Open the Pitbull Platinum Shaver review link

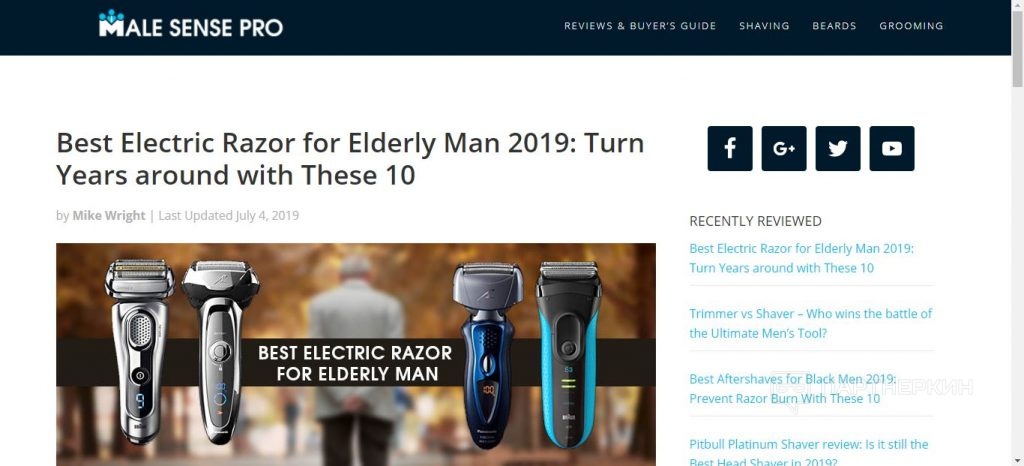[x=808, y=453]
